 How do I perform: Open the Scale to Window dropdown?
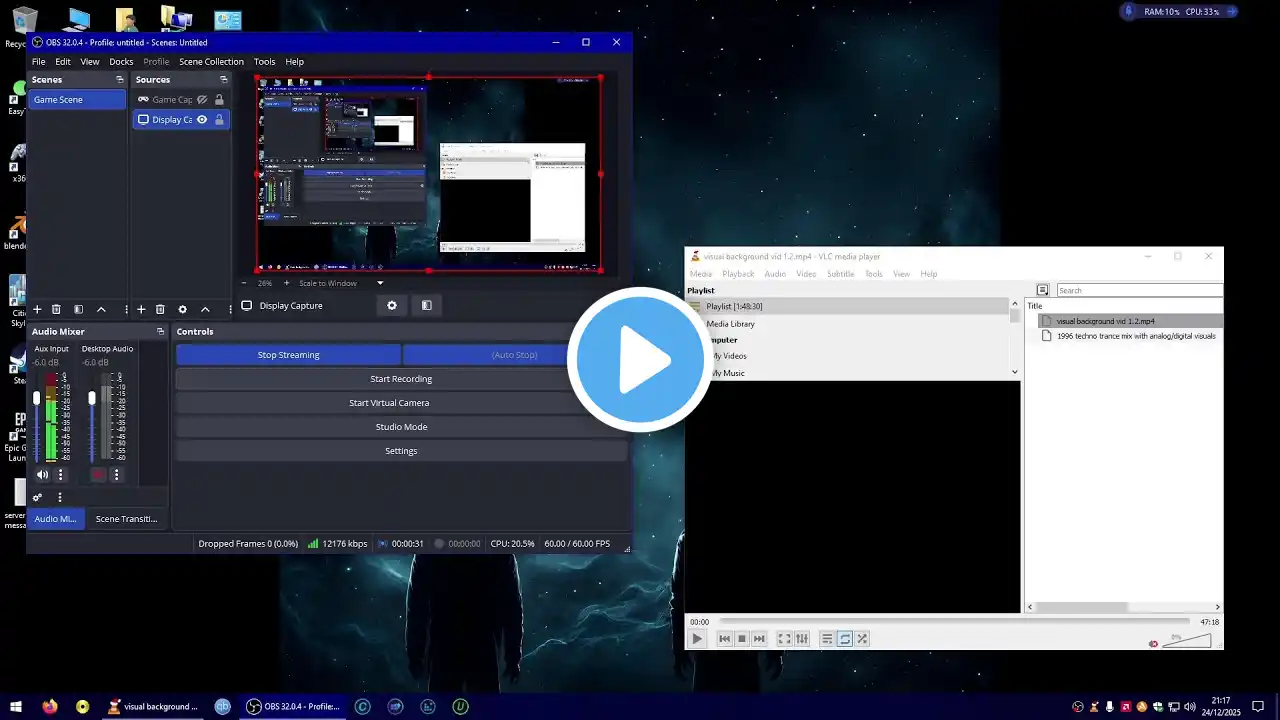click(x=380, y=283)
